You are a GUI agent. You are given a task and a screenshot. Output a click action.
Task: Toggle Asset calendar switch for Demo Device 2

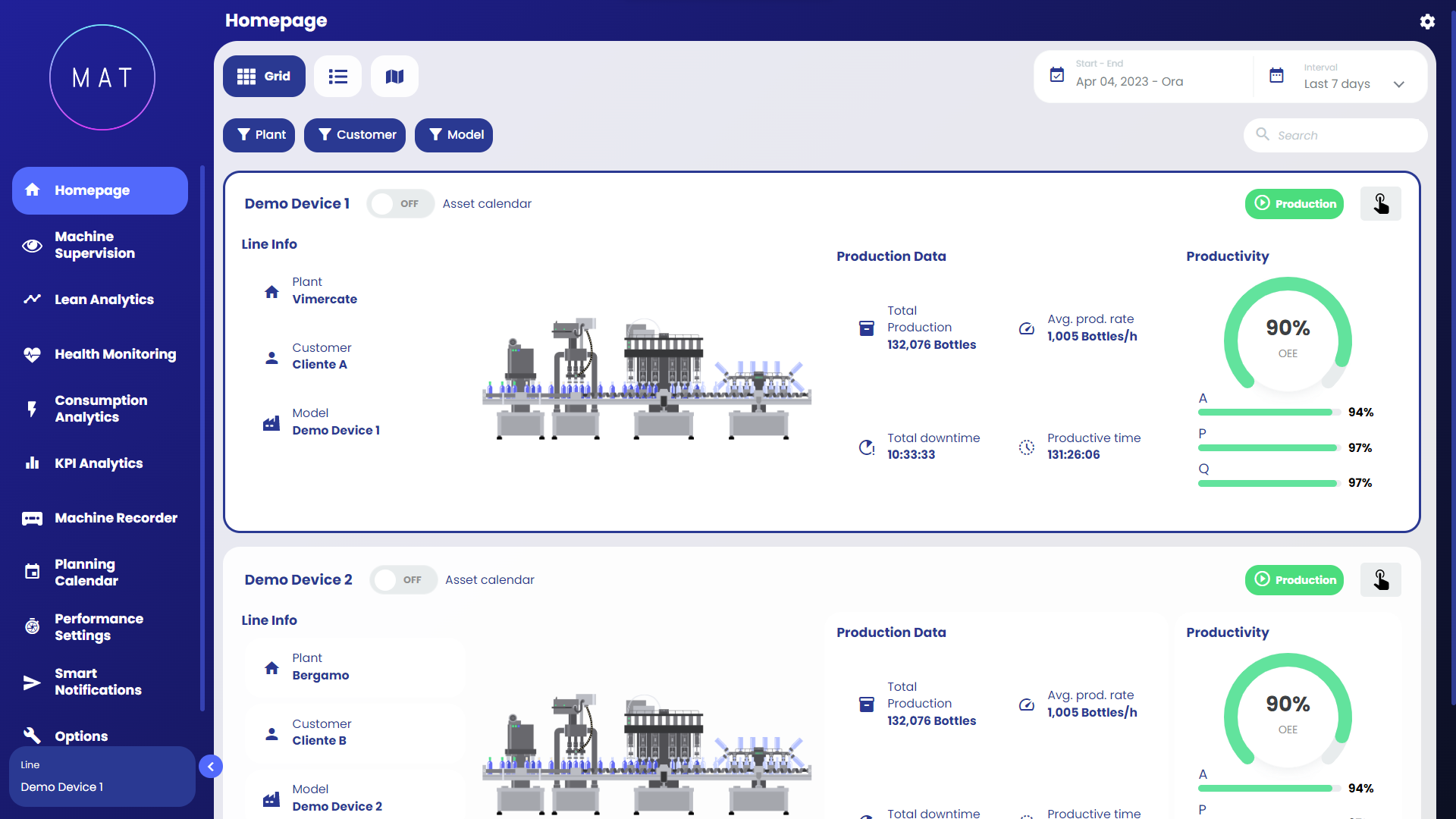[x=403, y=580]
